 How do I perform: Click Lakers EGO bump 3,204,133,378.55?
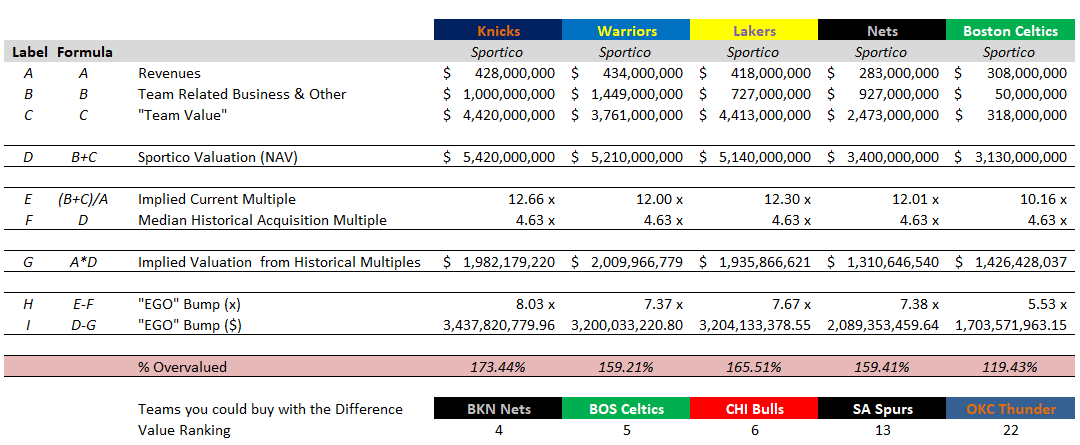pos(756,325)
